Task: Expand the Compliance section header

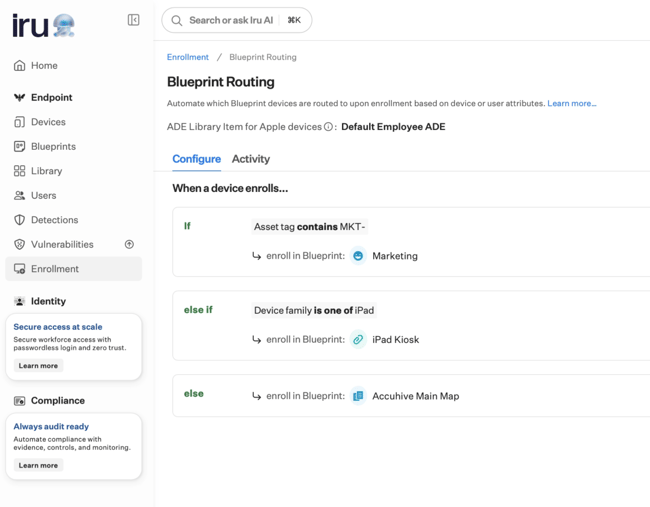Action: 57,400
